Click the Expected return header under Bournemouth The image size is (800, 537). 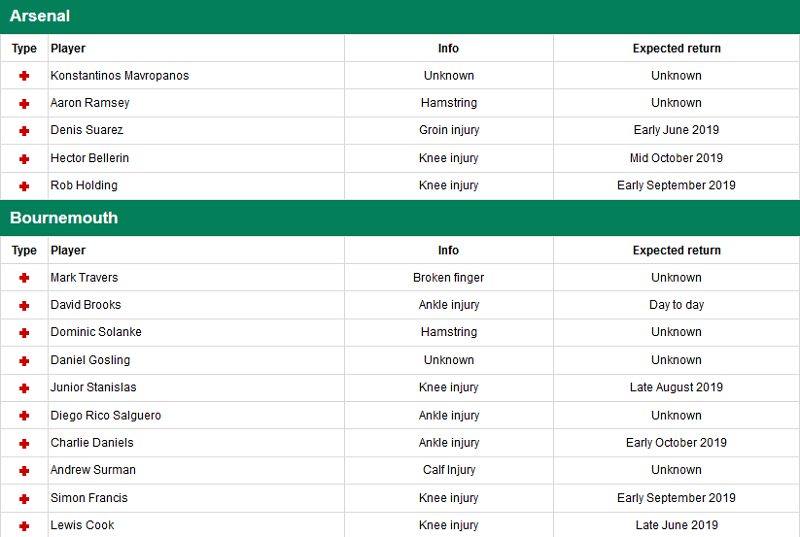coord(676,250)
